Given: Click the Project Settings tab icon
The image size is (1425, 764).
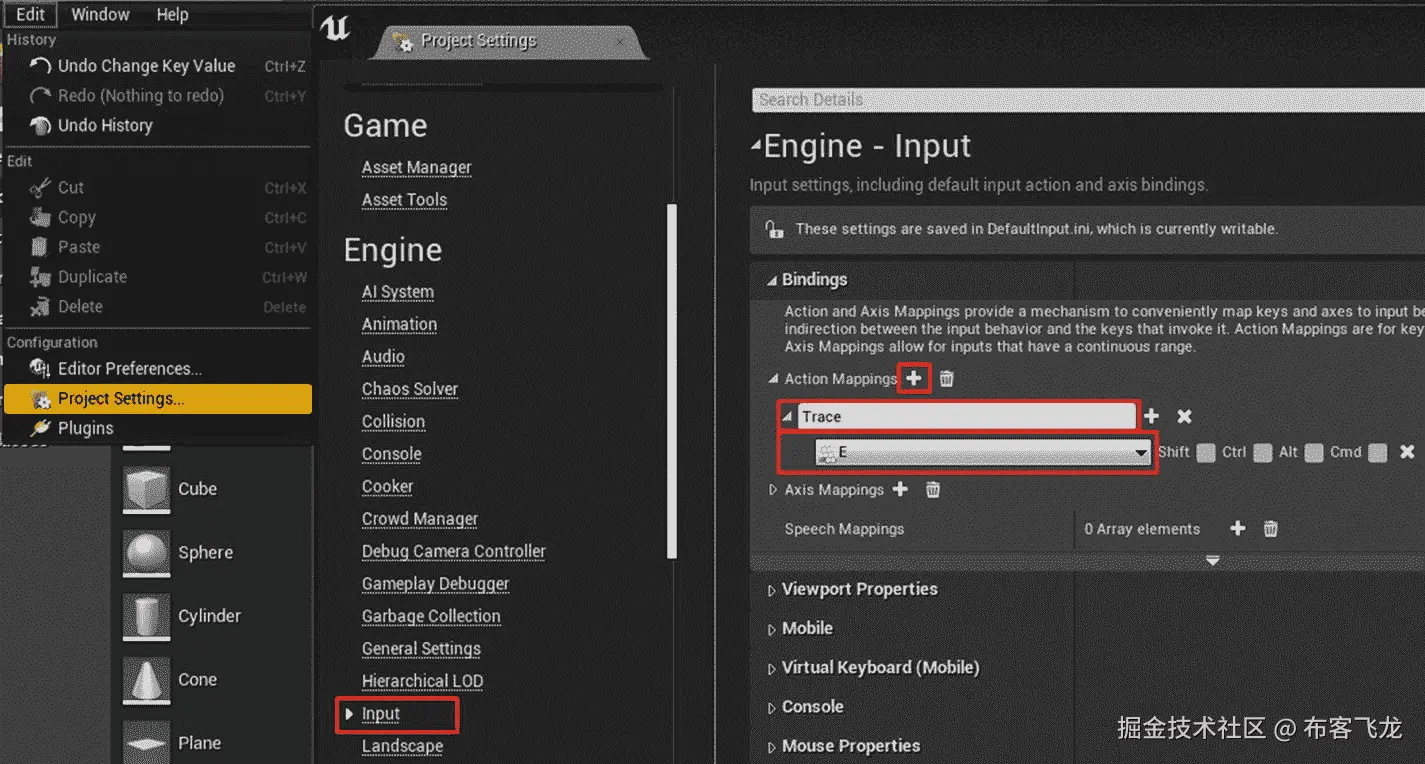Looking at the screenshot, I should click(403, 41).
